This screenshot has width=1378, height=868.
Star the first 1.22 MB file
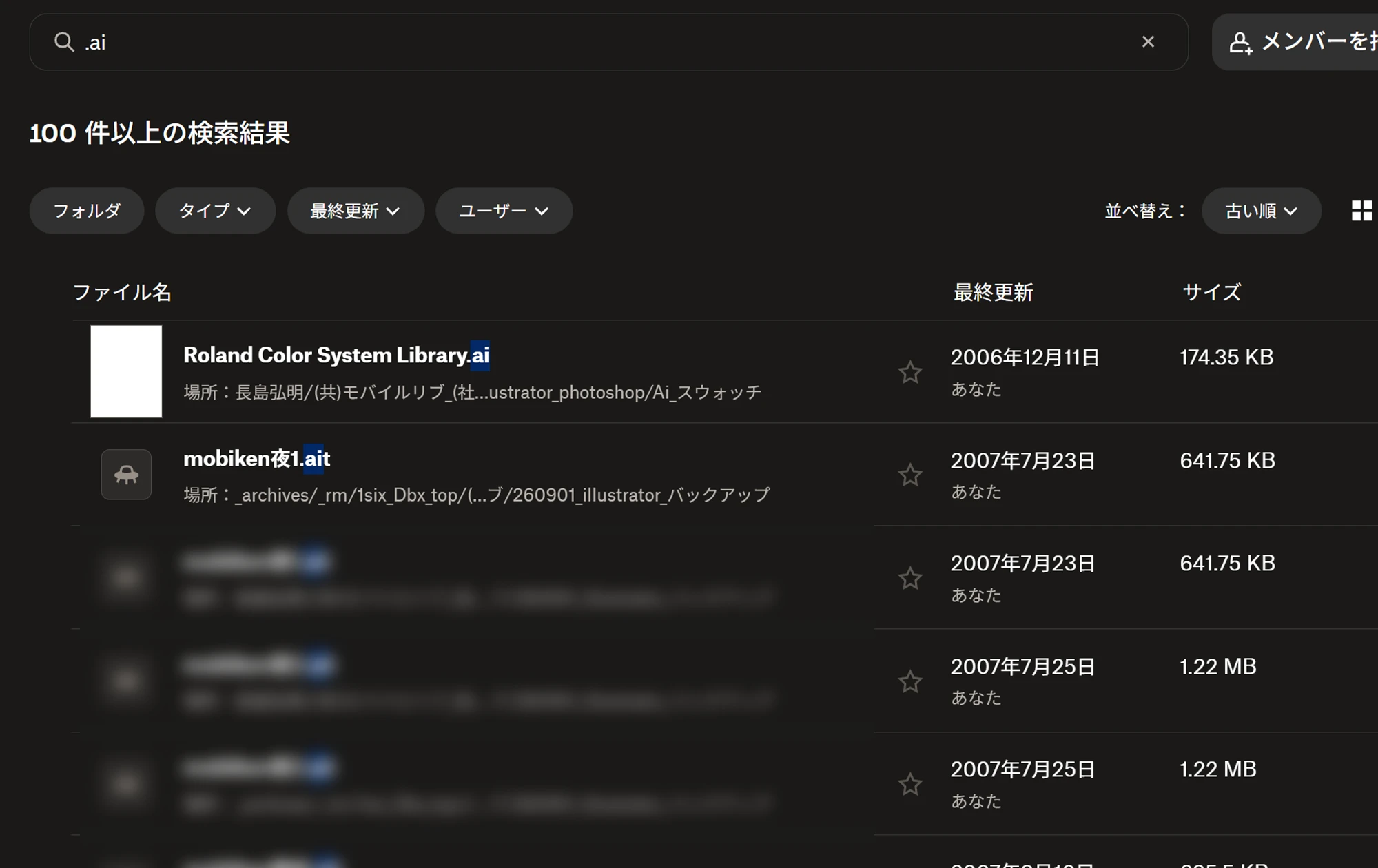pyautogui.click(x=909, y=681)
